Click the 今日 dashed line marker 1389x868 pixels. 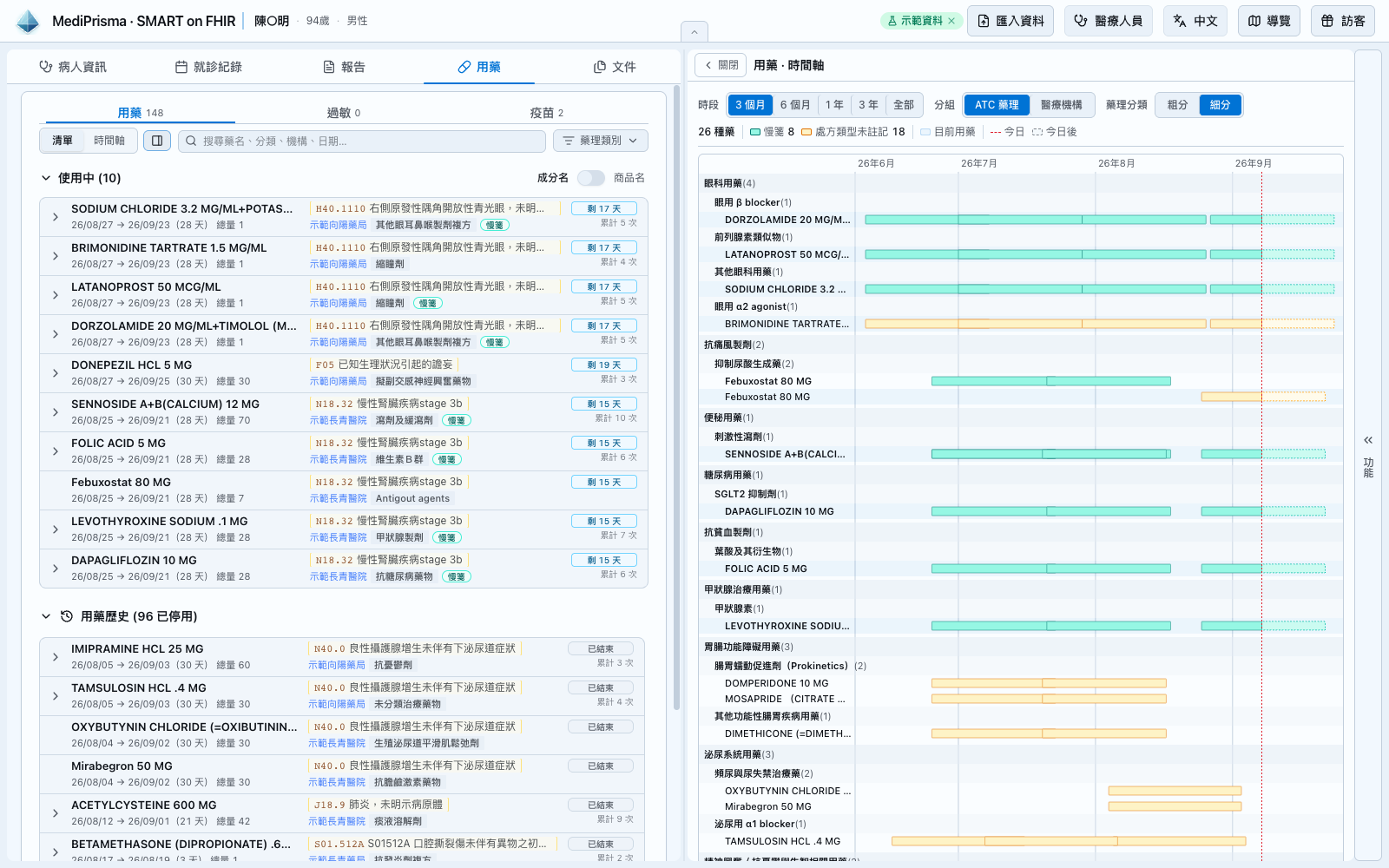(996, 132)
